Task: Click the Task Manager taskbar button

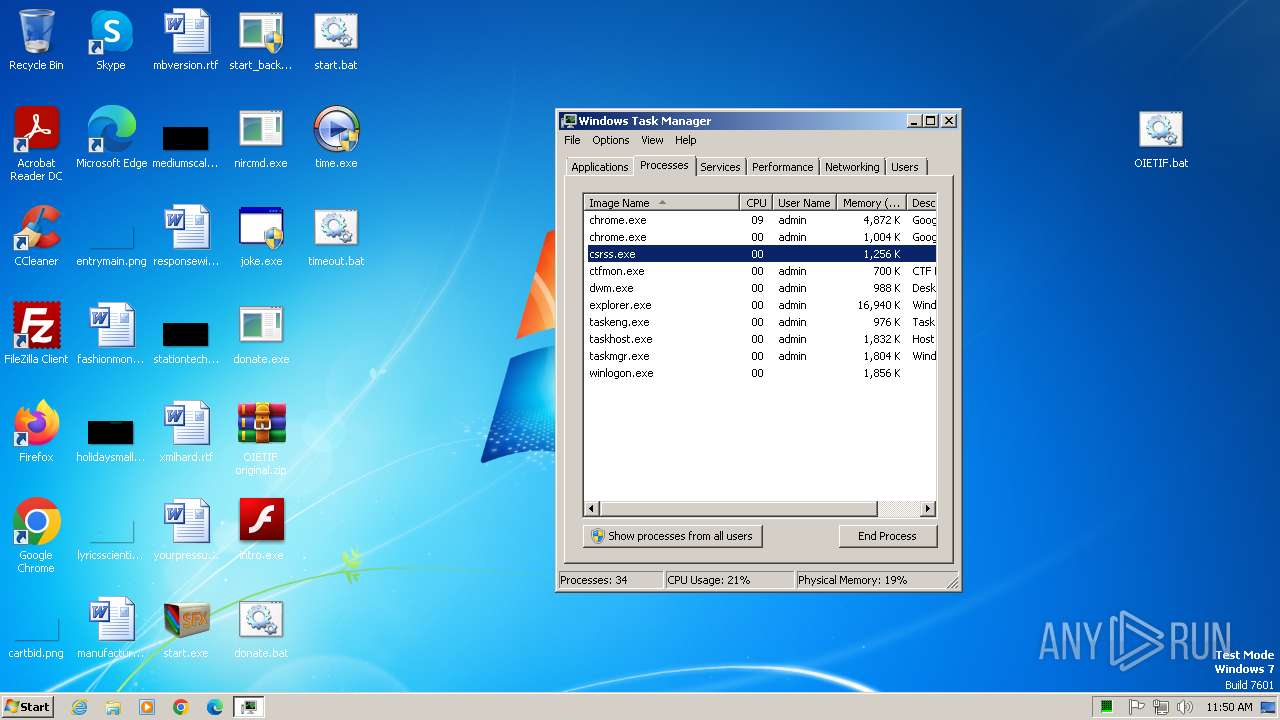Action: point(248,707)
